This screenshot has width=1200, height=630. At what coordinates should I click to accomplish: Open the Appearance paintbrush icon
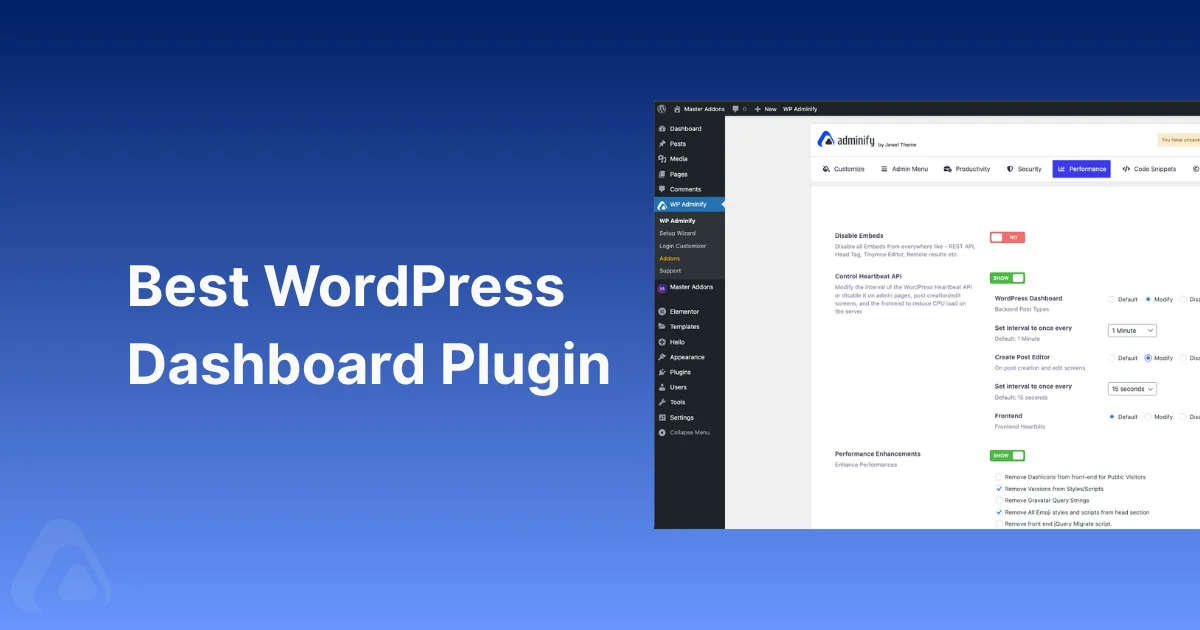click(662, 357)
